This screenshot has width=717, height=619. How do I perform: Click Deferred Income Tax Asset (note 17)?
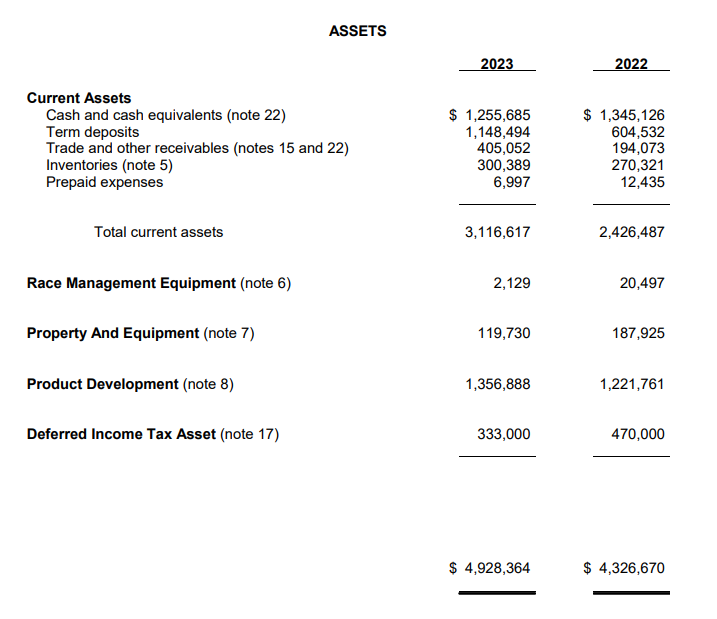click(153, 434)
